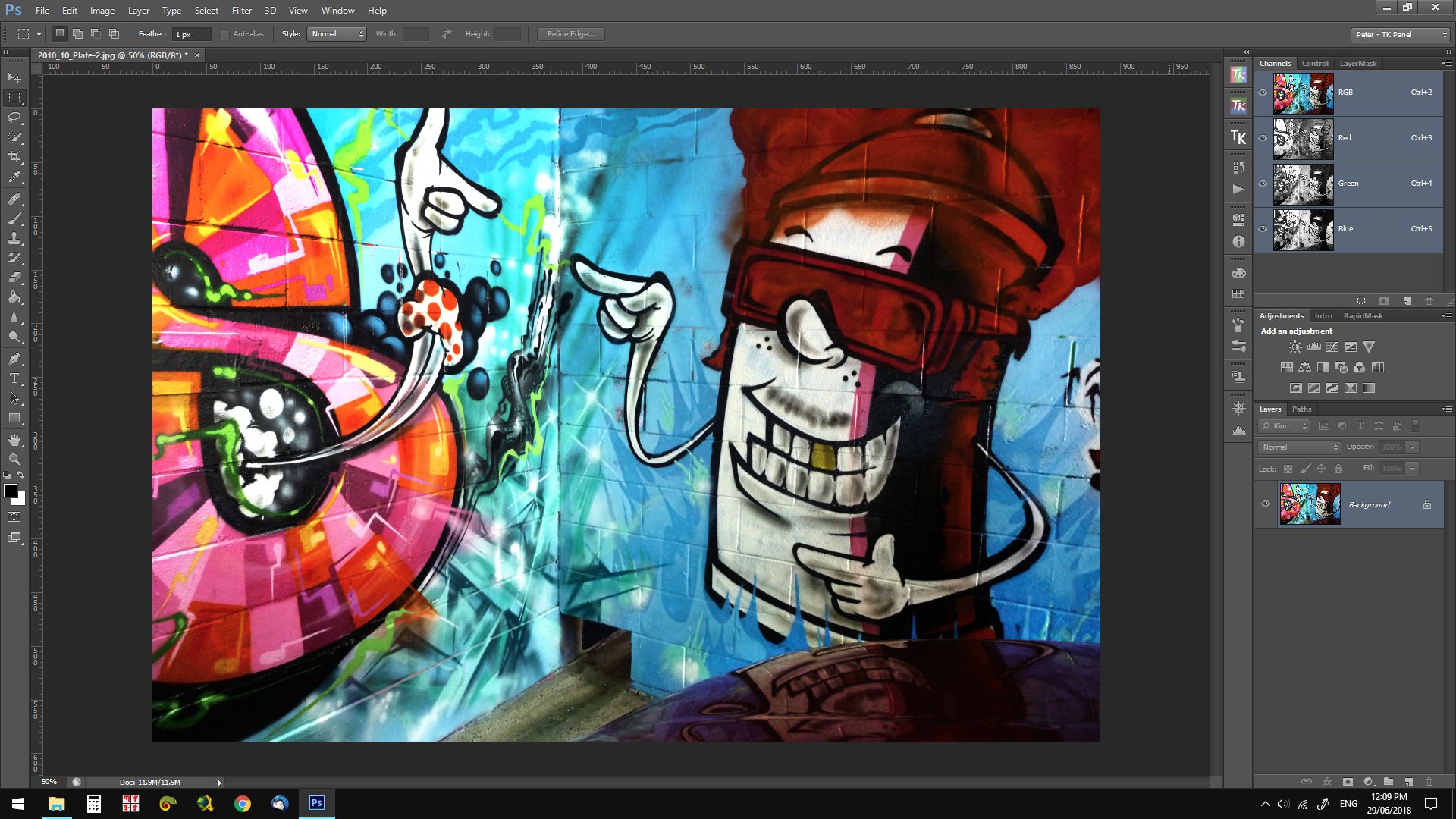Select the Lasso tool
1456x819 pixels.
(x=14, y=118)
